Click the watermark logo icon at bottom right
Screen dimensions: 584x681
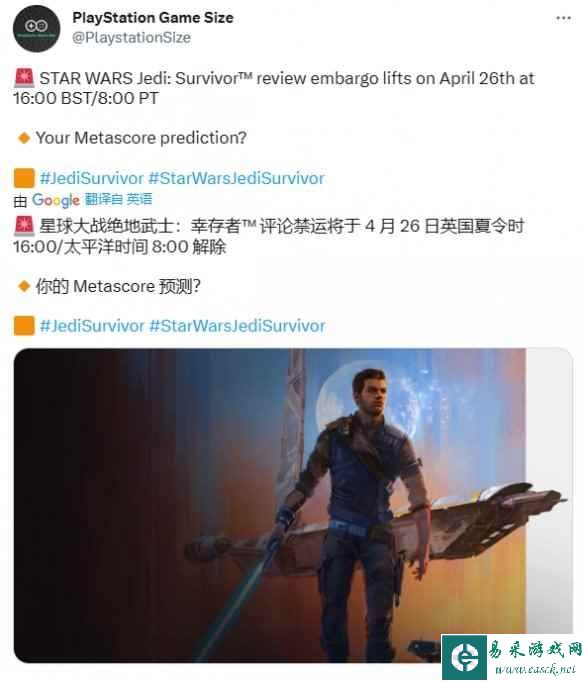tap(464, 657)
